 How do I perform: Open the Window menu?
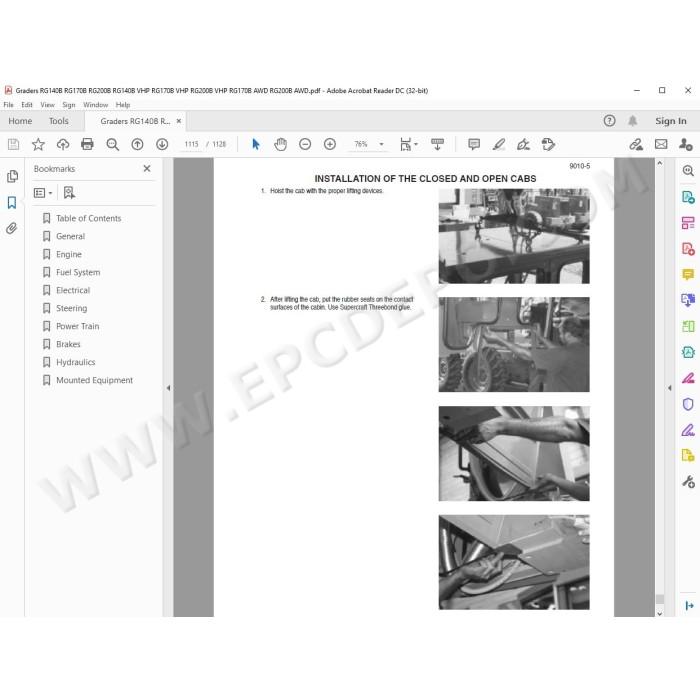tap(96, 104)
